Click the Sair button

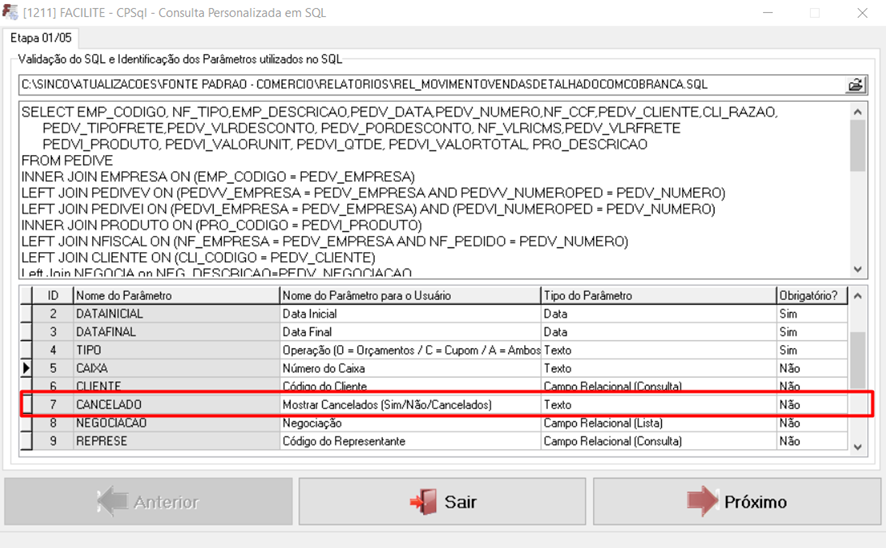442,502
